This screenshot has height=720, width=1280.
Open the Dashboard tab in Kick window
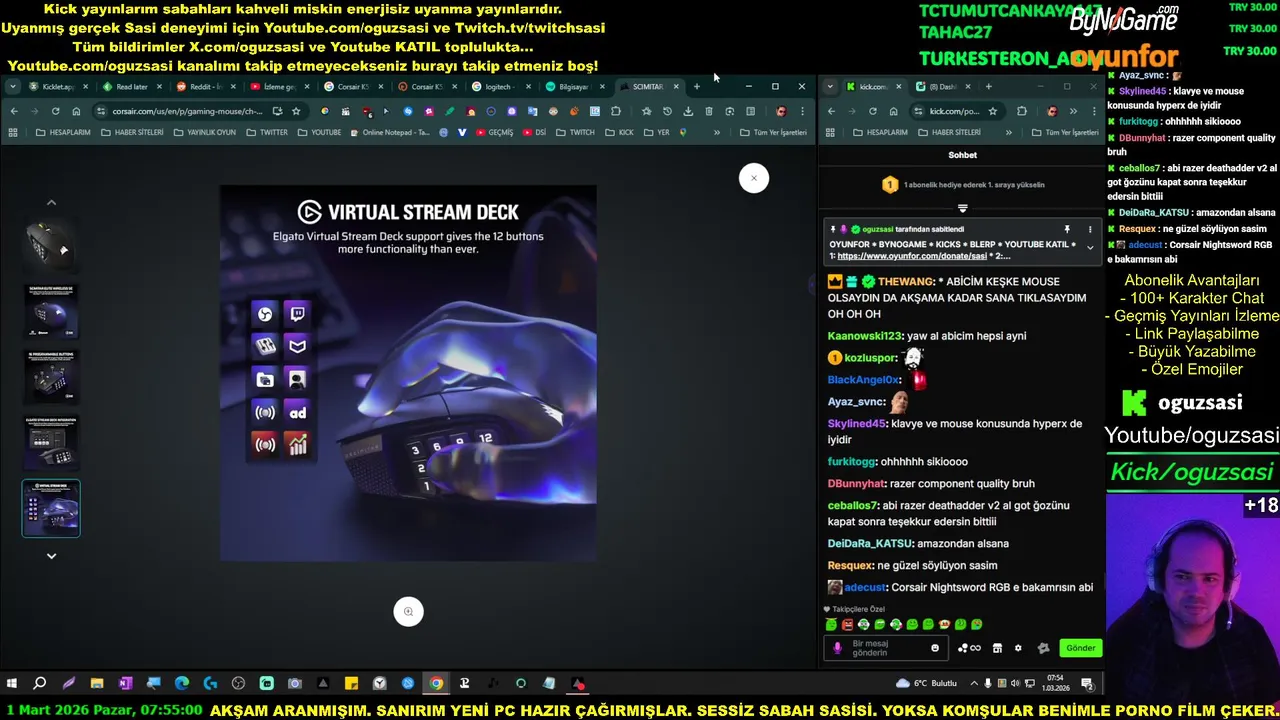coord(942,87)
